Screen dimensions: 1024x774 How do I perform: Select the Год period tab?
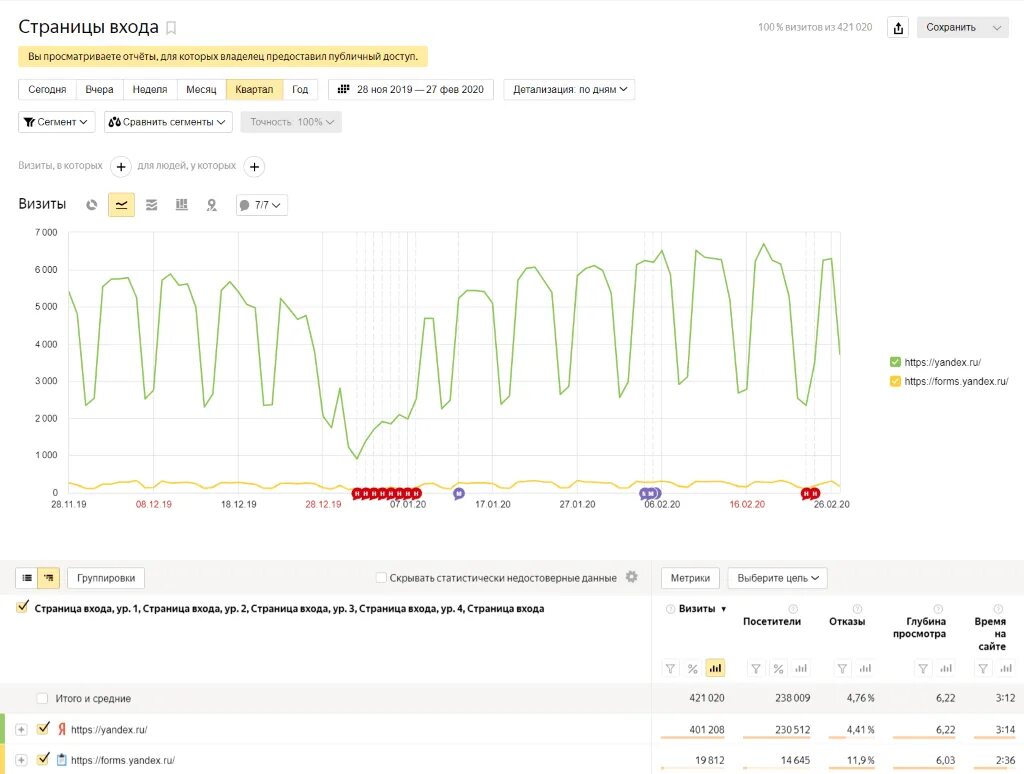pos(300,89)
